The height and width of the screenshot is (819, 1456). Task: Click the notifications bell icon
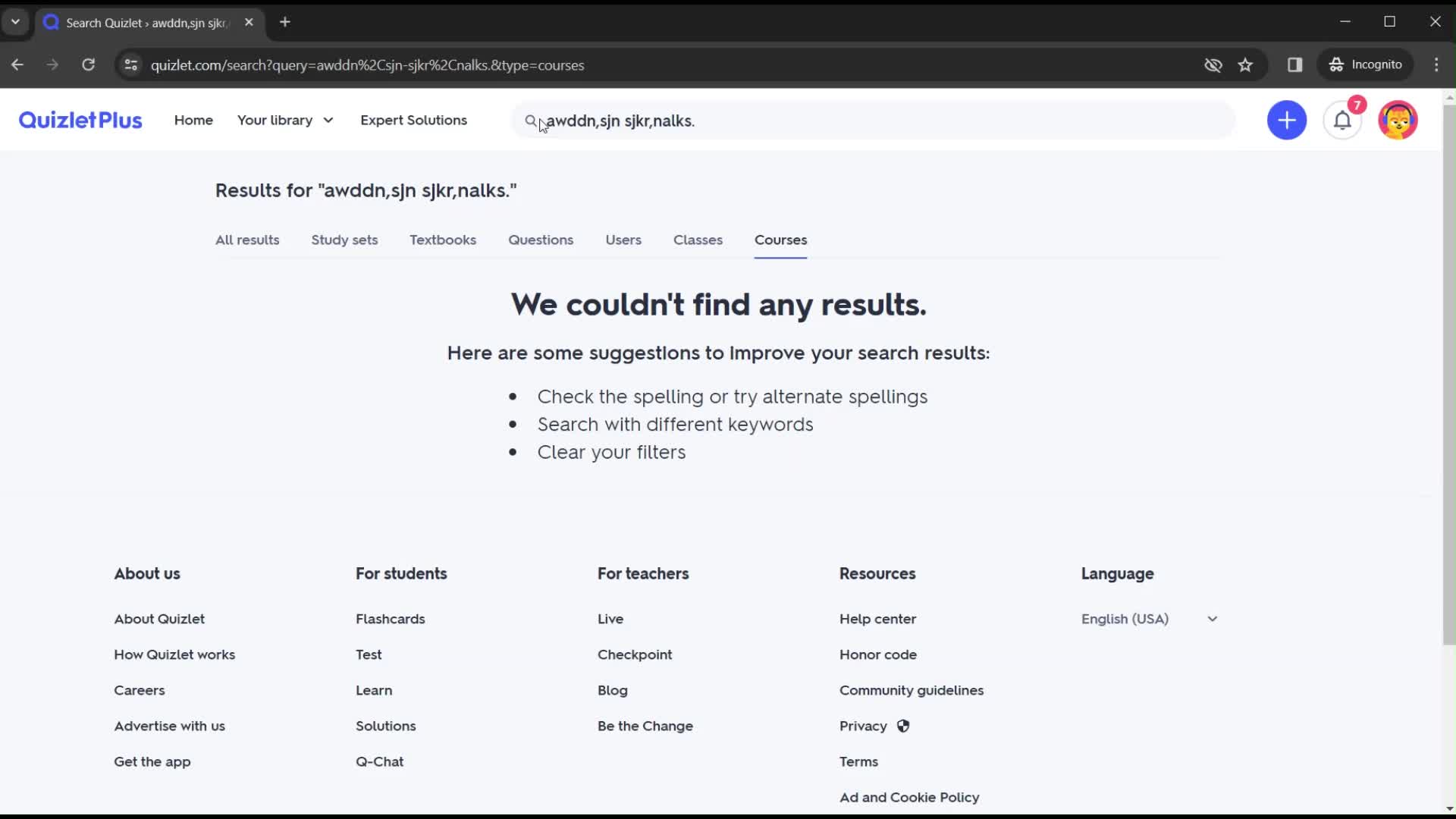1345,120
